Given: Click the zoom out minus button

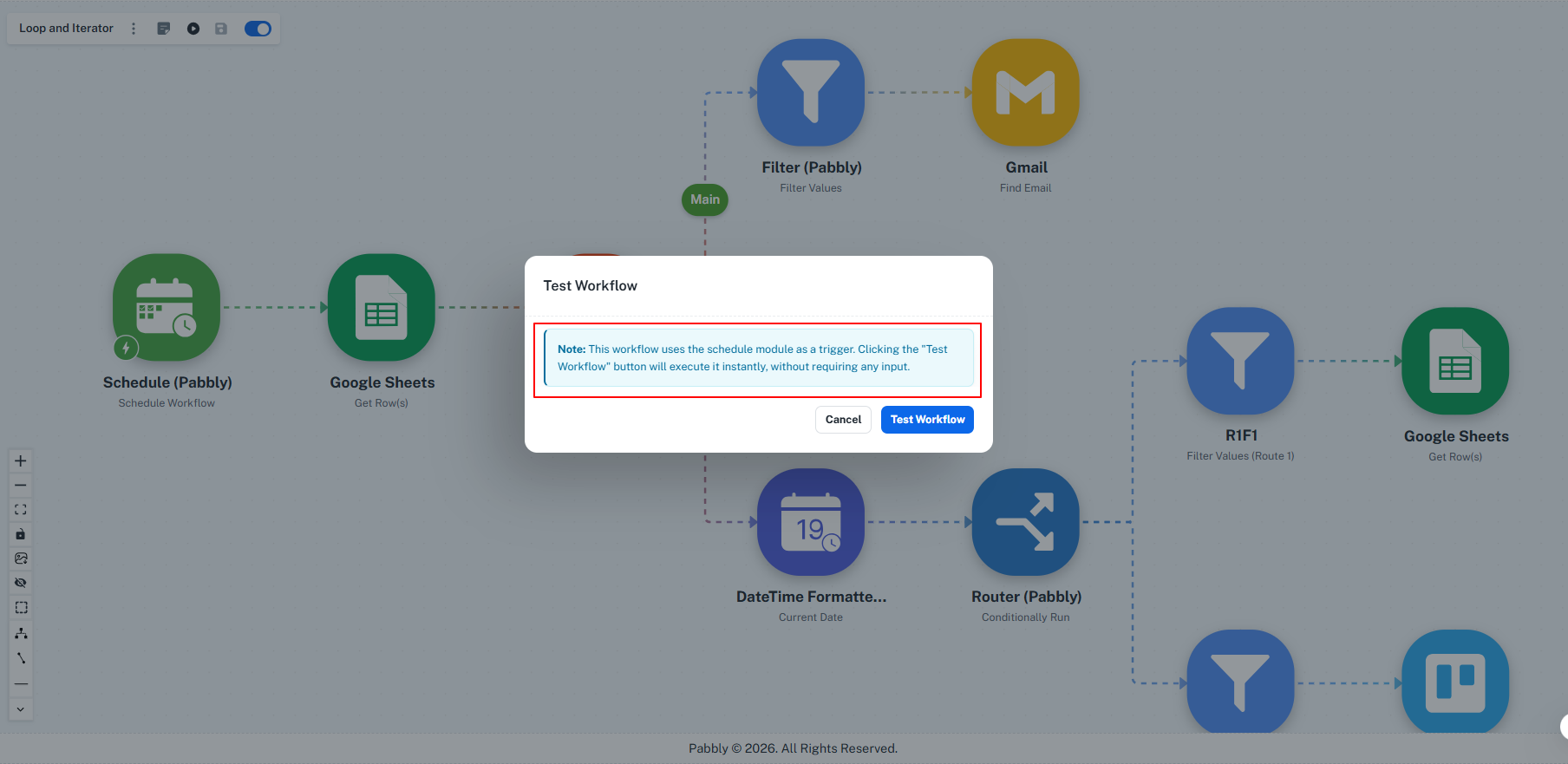Looking at the screenshot, I should pyautogui.click(x=21, y=486).
